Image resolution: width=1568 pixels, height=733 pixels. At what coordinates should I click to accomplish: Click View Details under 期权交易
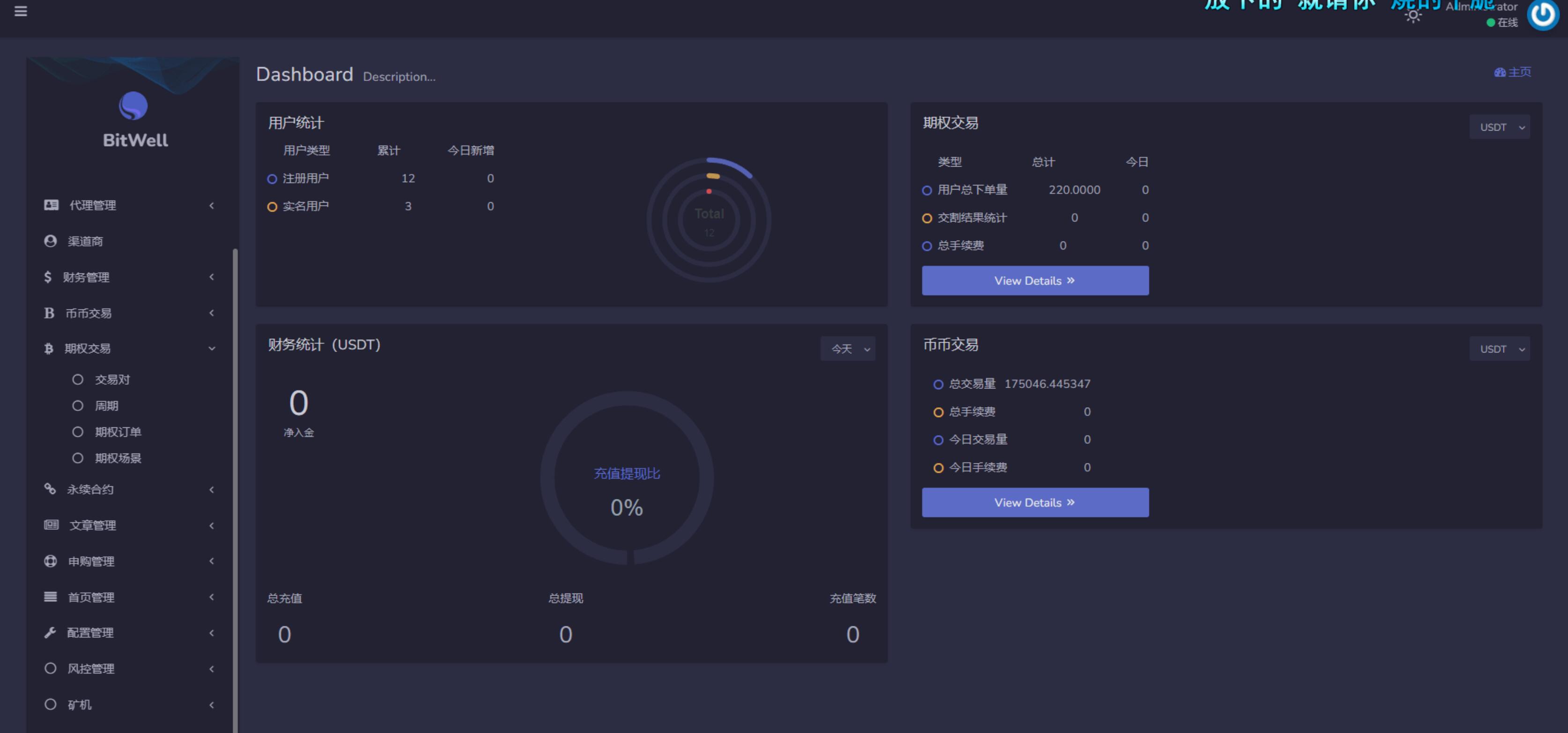pyautogui.click(x=1035, y=280)
